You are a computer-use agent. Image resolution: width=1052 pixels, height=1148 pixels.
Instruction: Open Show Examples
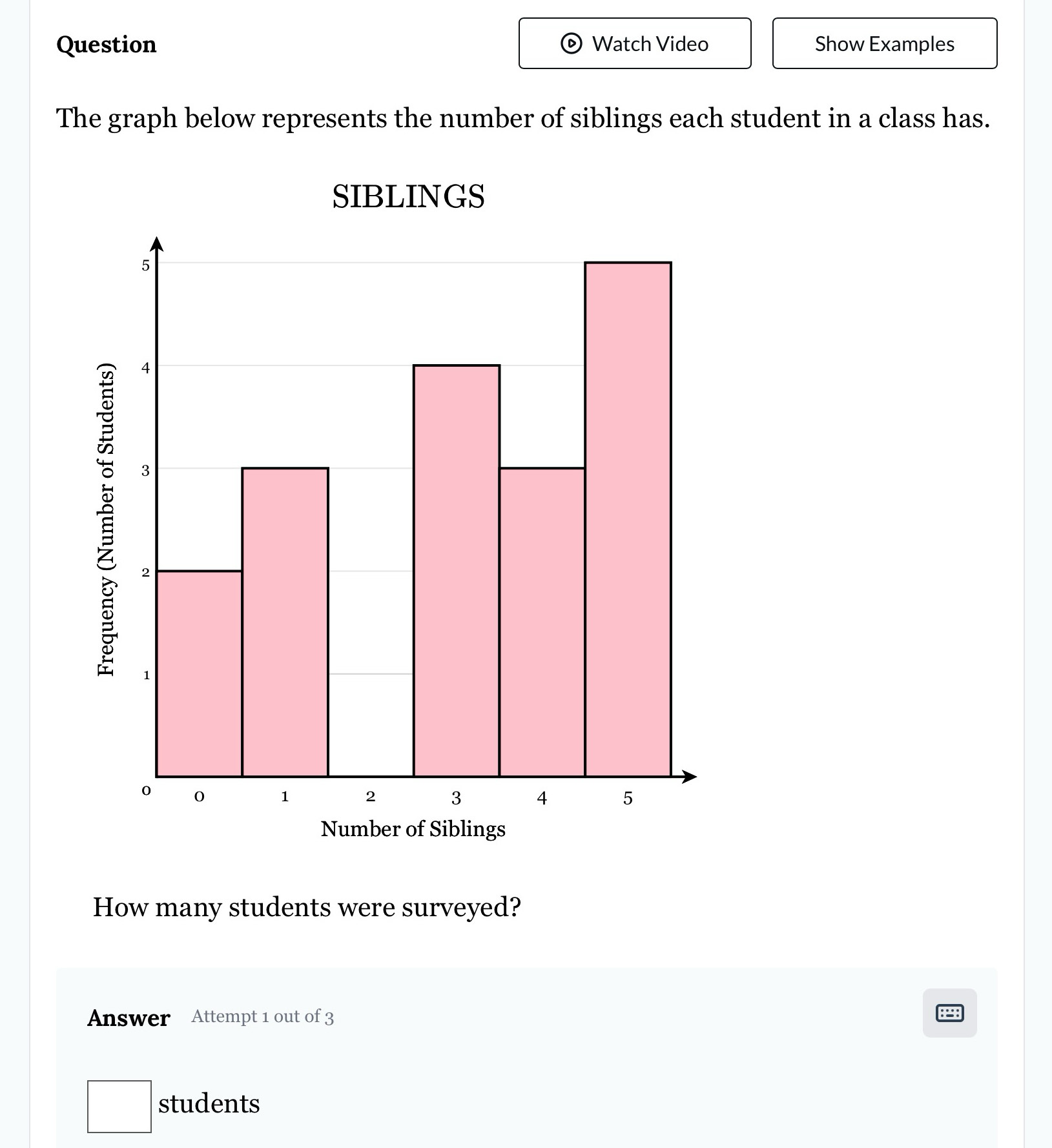883,43
